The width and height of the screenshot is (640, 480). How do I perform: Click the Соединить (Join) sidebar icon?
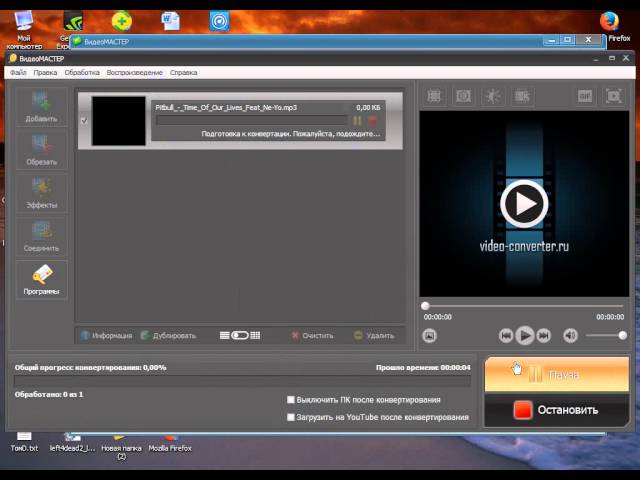[42, 236]
